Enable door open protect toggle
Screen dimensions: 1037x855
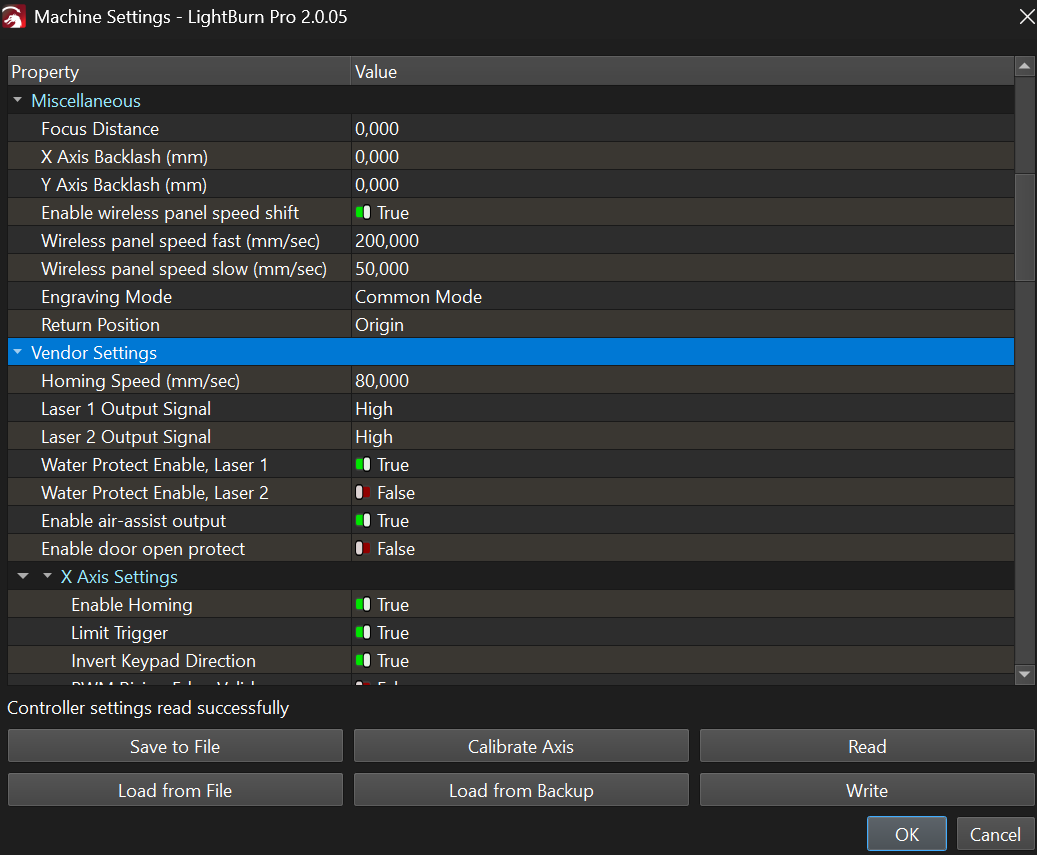coord(363,549)
